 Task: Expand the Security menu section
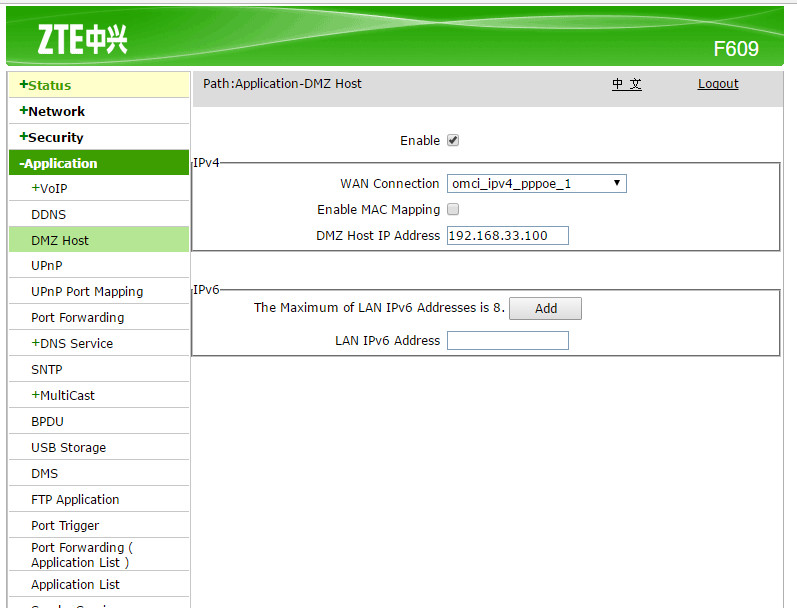click(x=99, y=137)
